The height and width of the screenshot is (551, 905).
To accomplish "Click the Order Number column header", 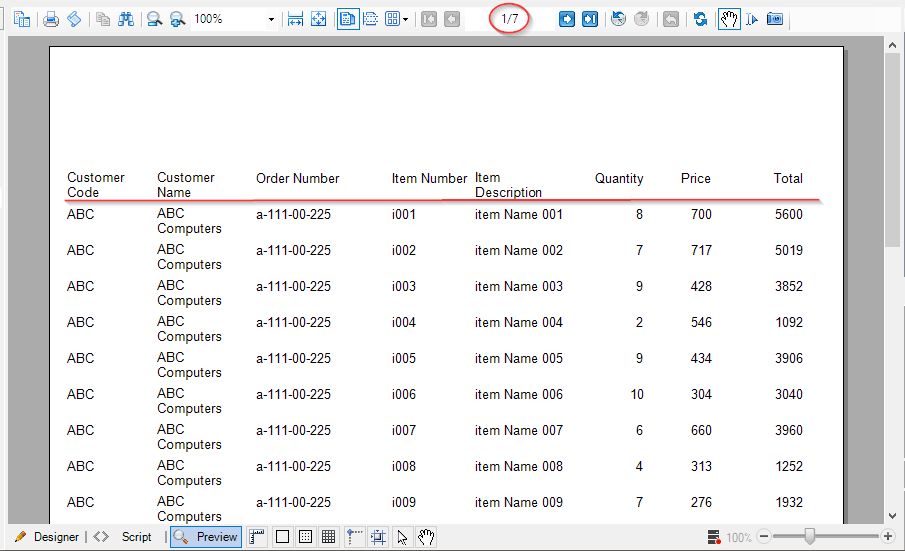I will [x=297, y=178].
